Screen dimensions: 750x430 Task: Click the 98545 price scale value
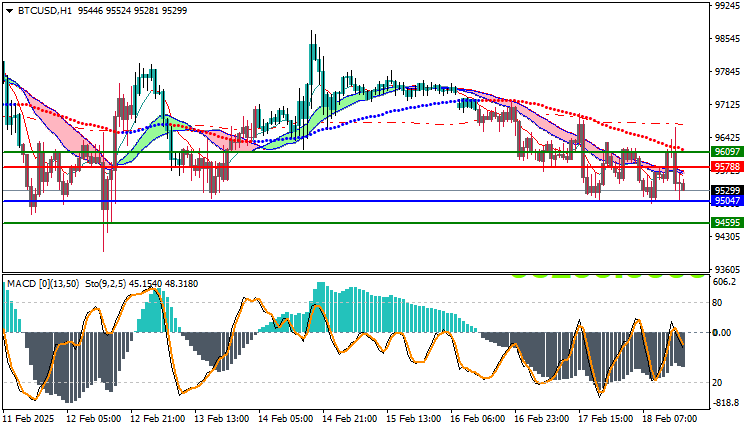pos(727,39)
